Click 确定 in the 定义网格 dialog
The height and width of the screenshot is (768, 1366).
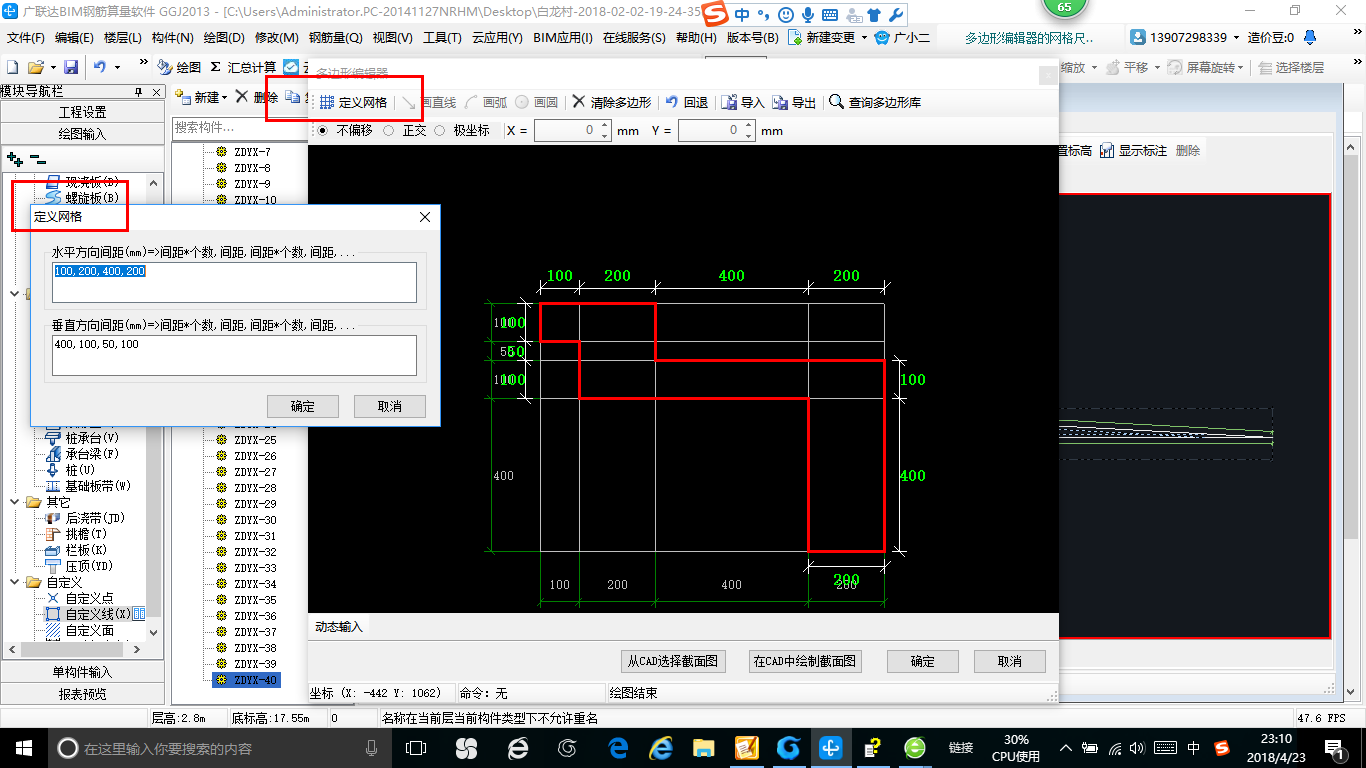(302, 406)
